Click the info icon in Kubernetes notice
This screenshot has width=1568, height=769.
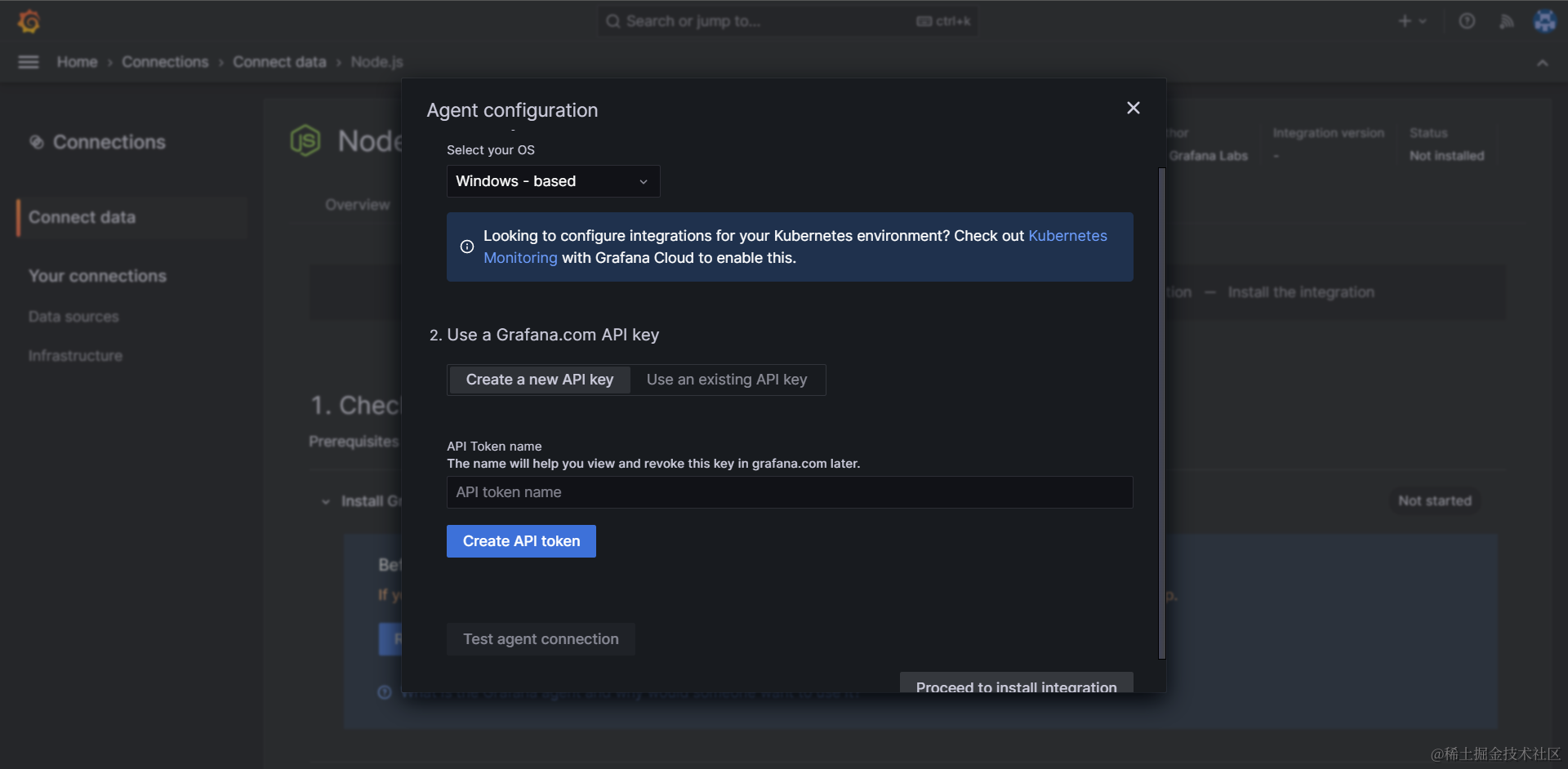[x=467, y=247]
